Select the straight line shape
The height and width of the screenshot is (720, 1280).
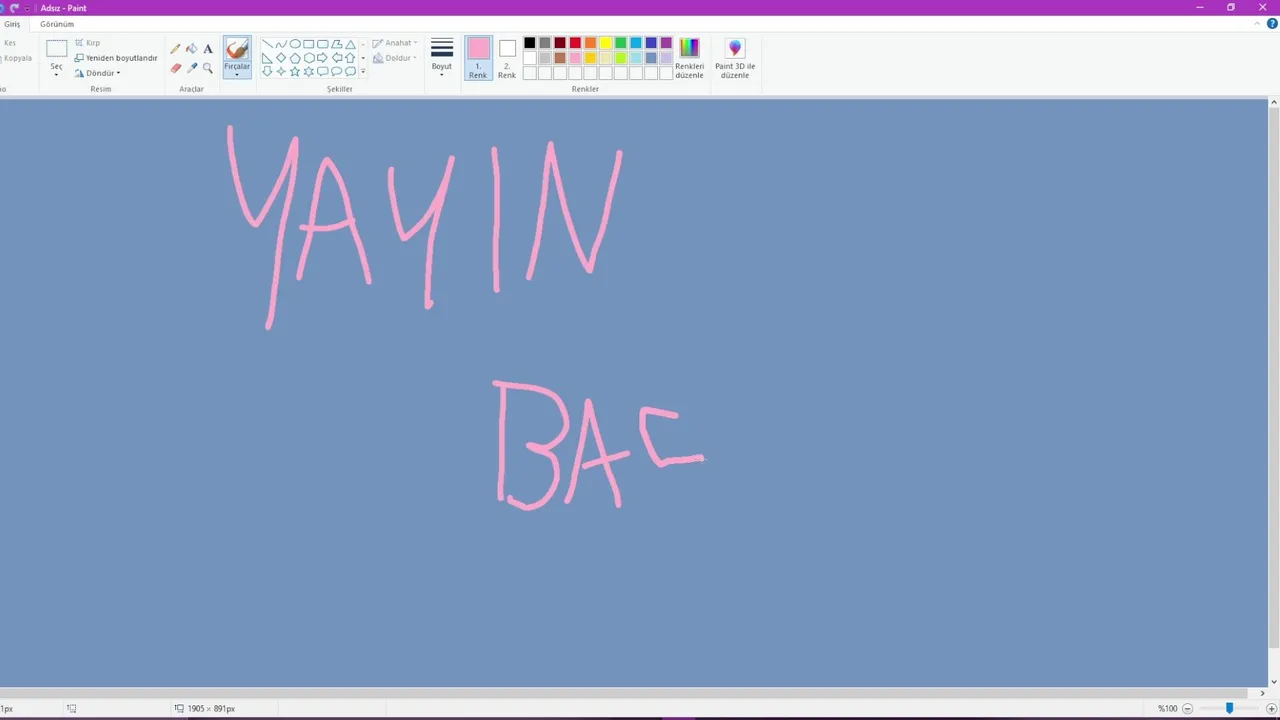coord(267,44)
